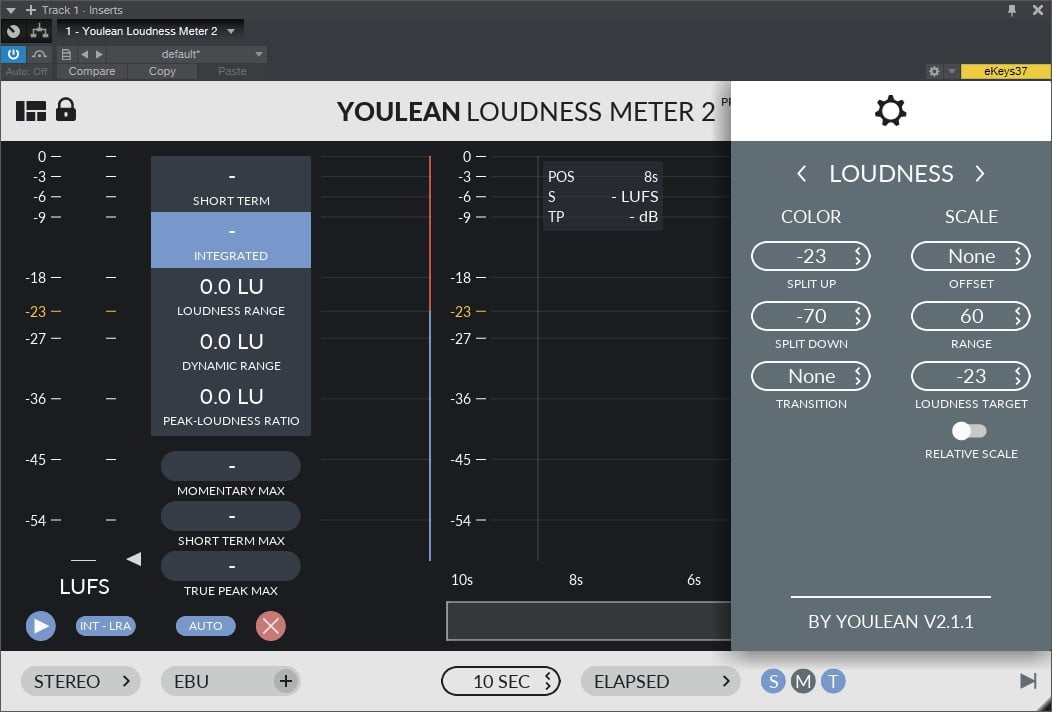This screenshot has width=1052, height=712.
Task: Click the skip-to-end arrow icon
Action: tap(1028, 681)
